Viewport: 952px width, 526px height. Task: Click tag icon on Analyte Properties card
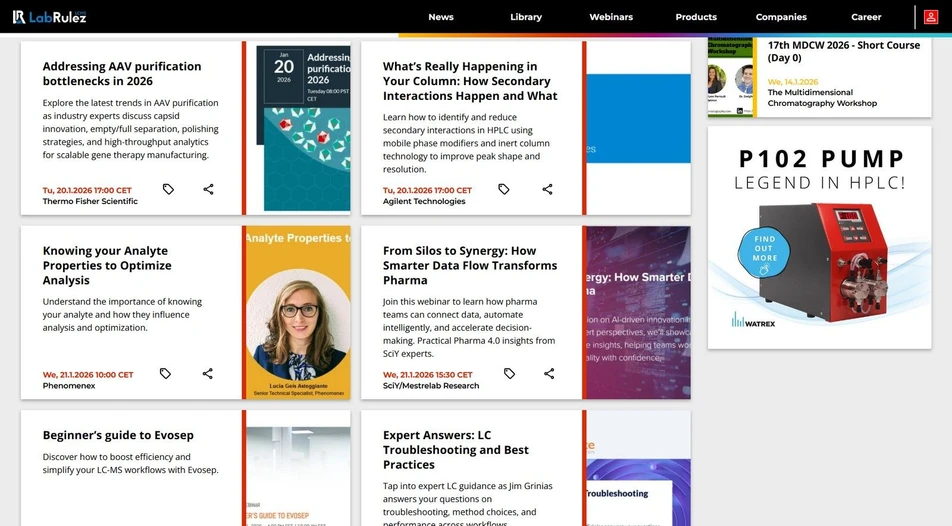(166, 374)
